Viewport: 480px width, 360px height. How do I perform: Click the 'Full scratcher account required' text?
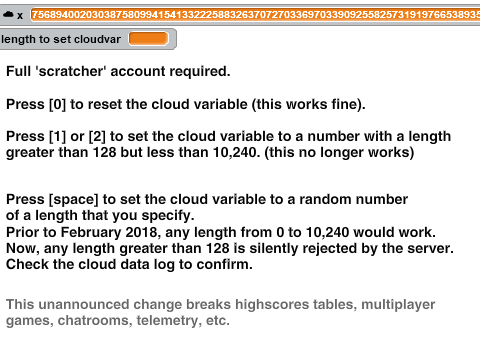click(x=118, y=71)
